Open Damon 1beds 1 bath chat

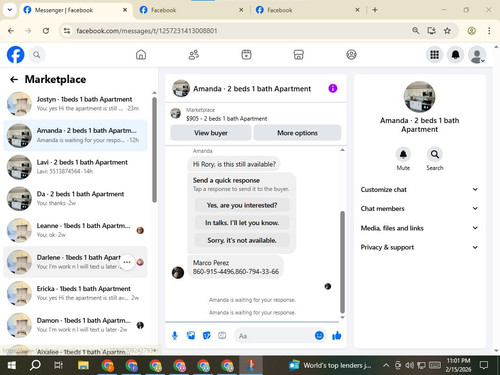pos(75,325)
